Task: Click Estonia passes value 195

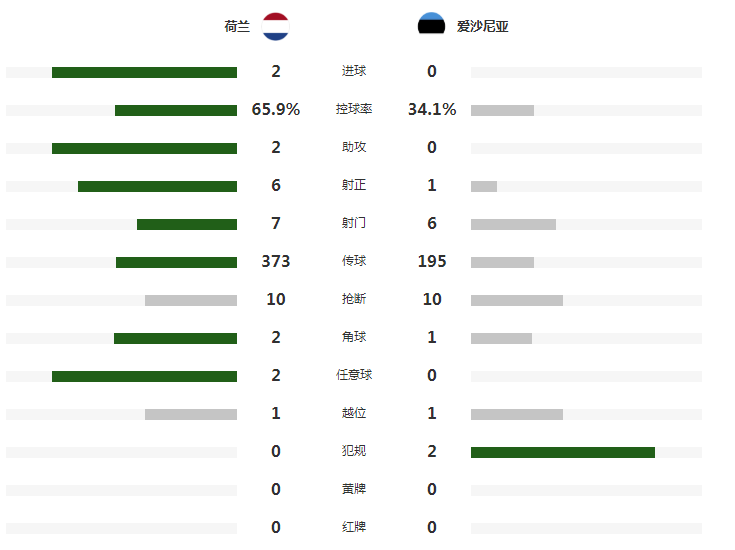Action: point(432,261)
